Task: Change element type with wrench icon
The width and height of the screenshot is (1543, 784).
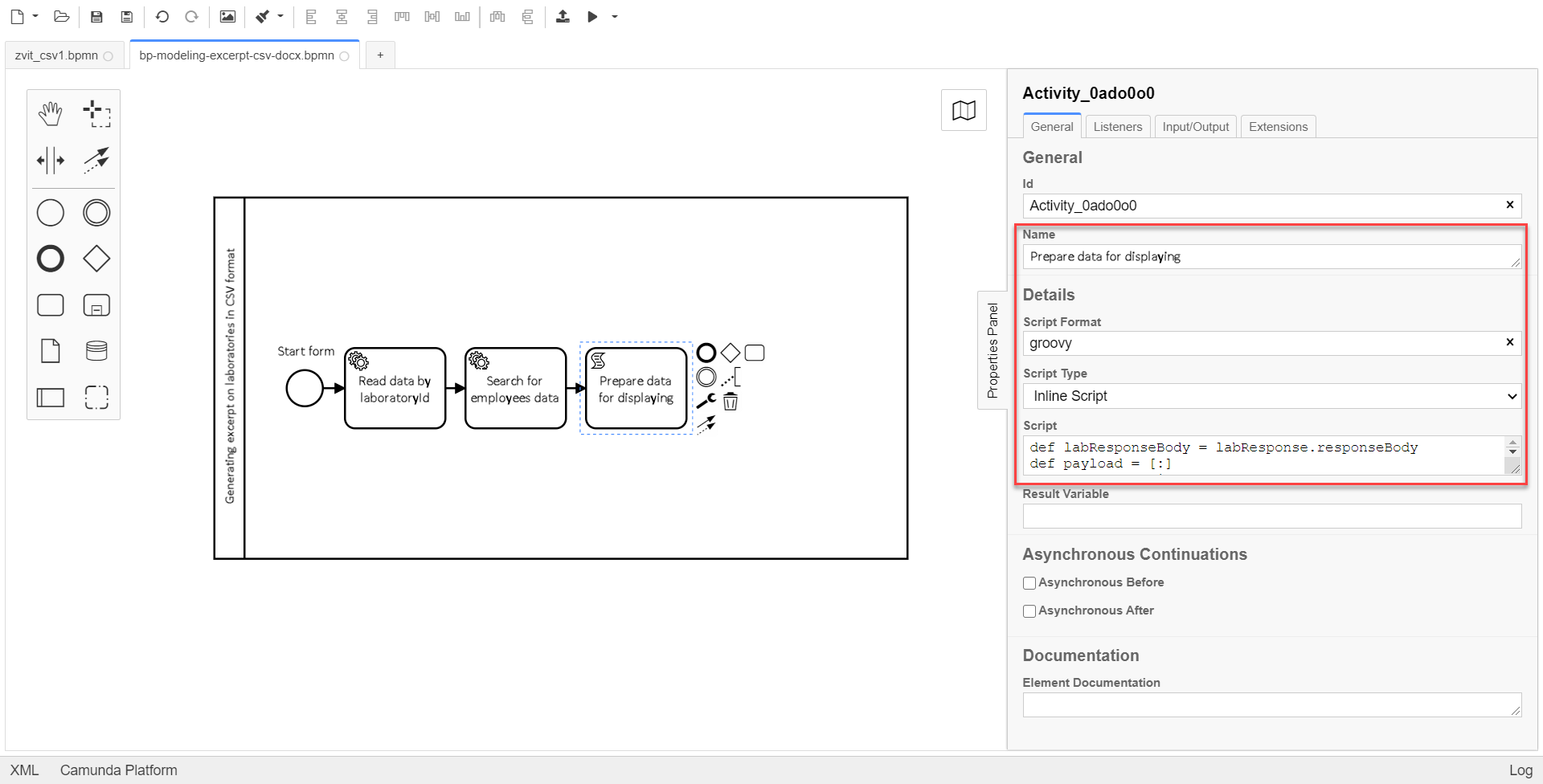Action: pos(706,401)
